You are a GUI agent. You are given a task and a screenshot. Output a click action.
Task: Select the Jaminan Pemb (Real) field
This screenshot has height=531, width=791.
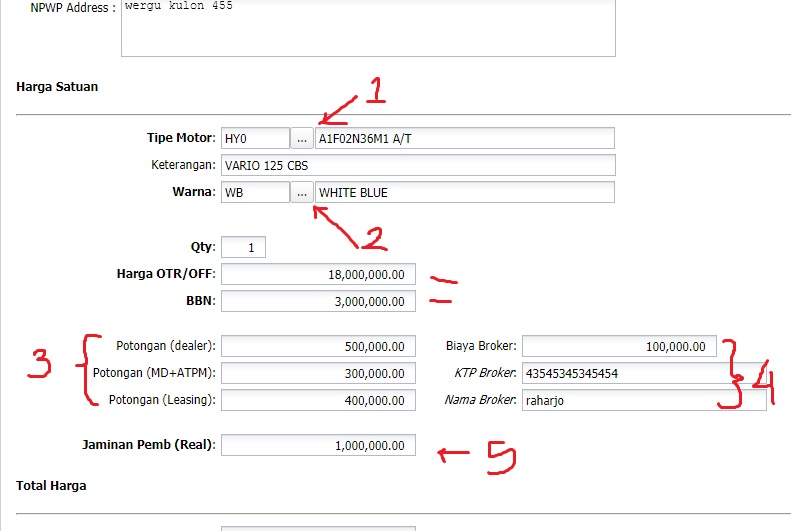click(317, 445)
